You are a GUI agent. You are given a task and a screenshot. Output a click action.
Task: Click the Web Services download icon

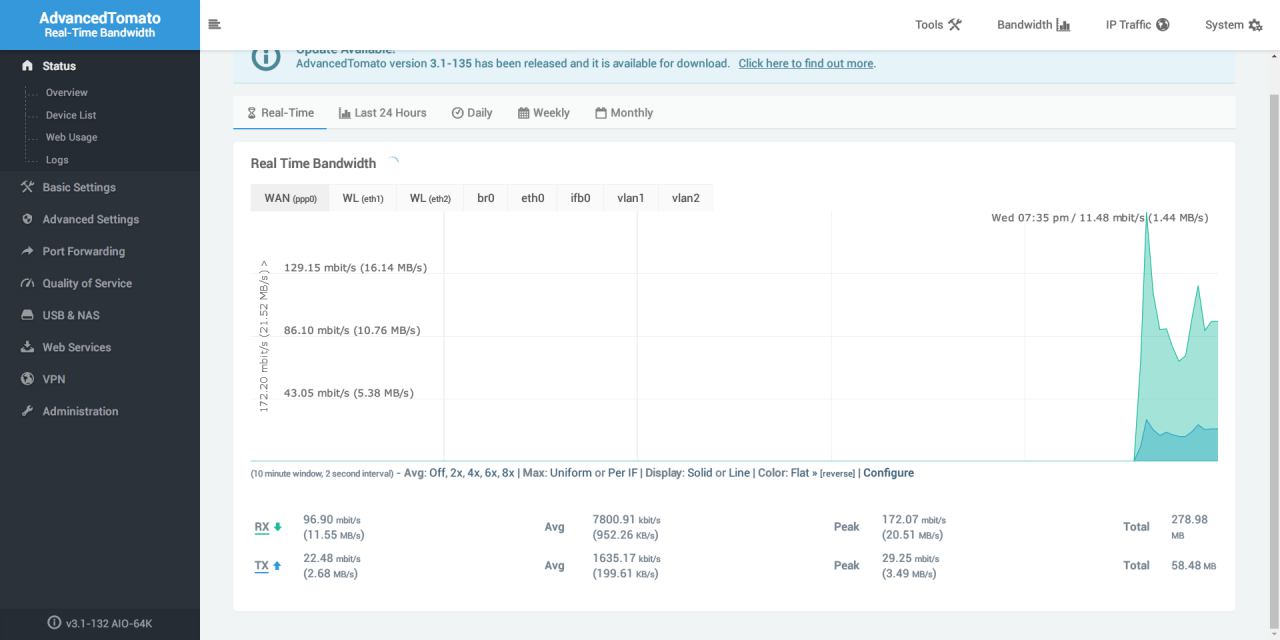[x=27, y=347]
